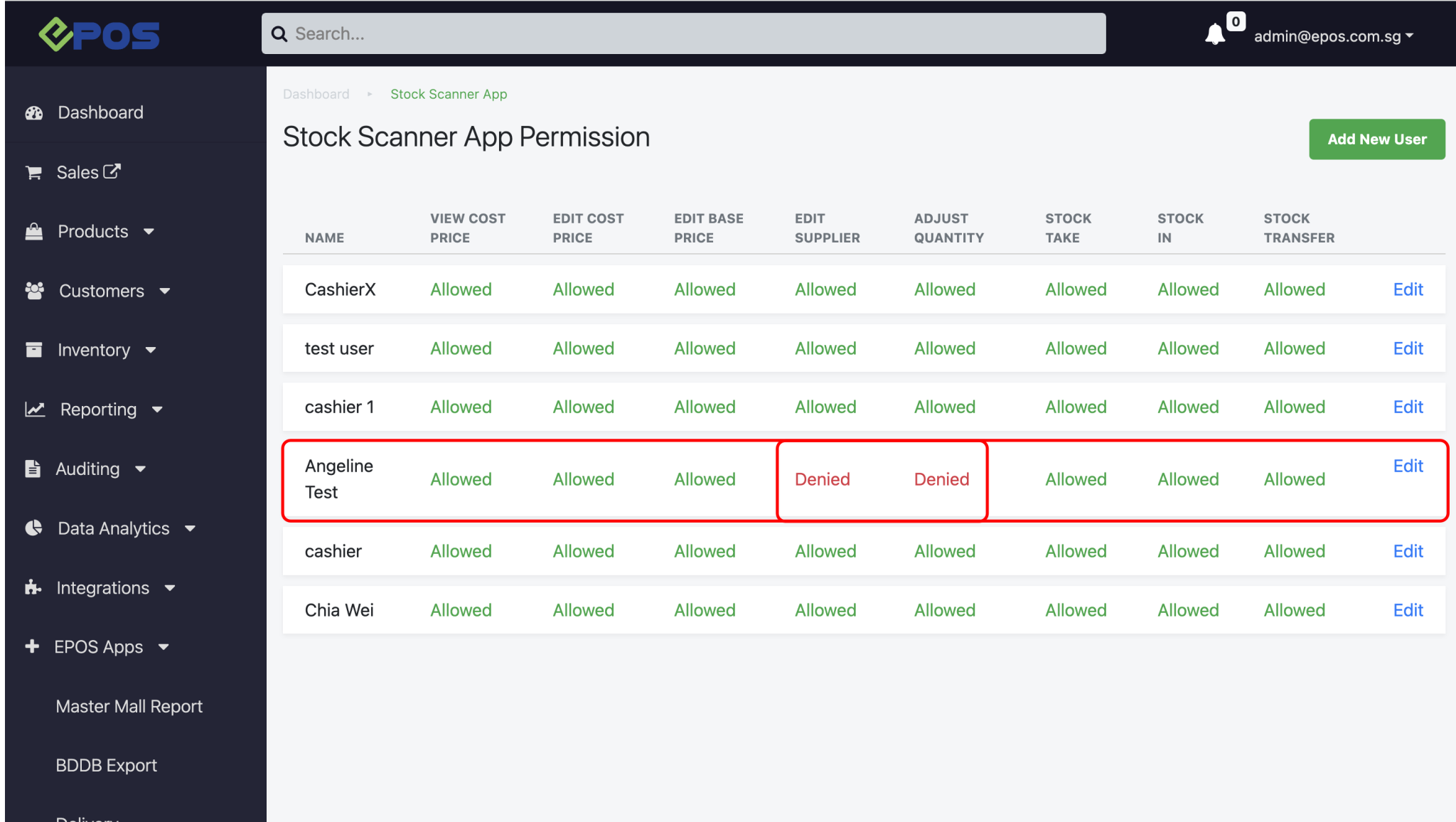The width and height of the screenshot is (1456, 822).
Task: Click the Data Analytics pie chart icon
Action: click(33, 528)
